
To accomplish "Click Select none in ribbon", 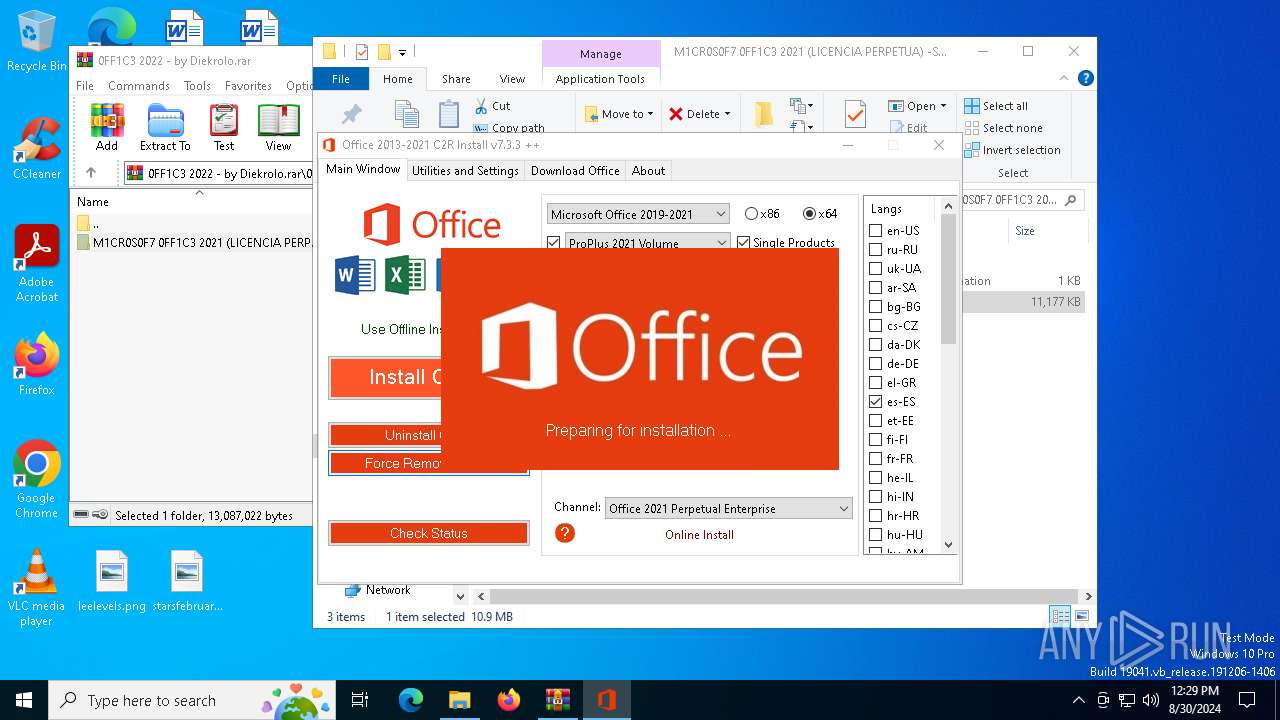I will [1003, 128].
